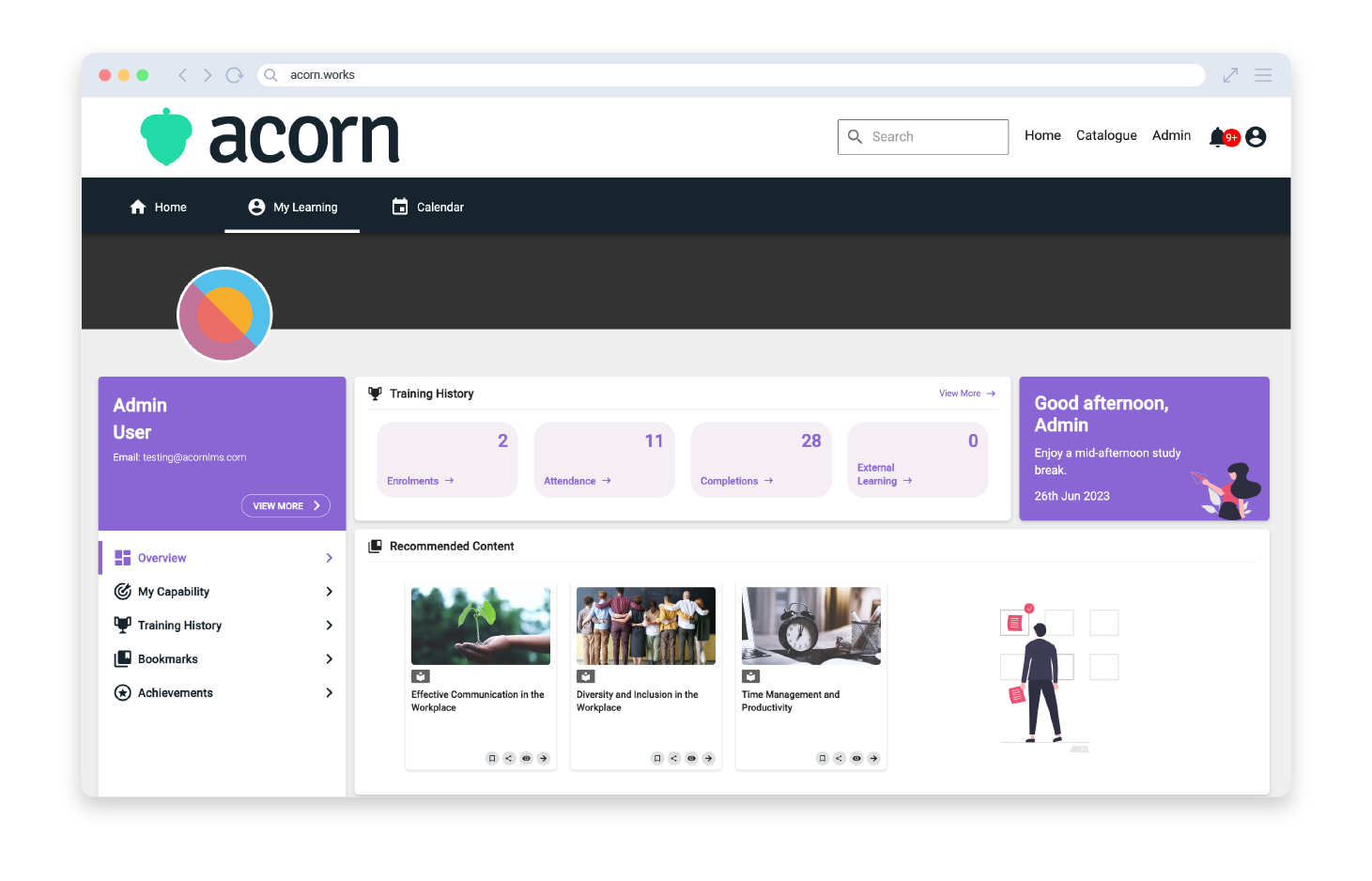Image resolution: width=1372 pixels, height=881 pixels.
Task: Open the account profile icon
Action: pos(1256,137)
